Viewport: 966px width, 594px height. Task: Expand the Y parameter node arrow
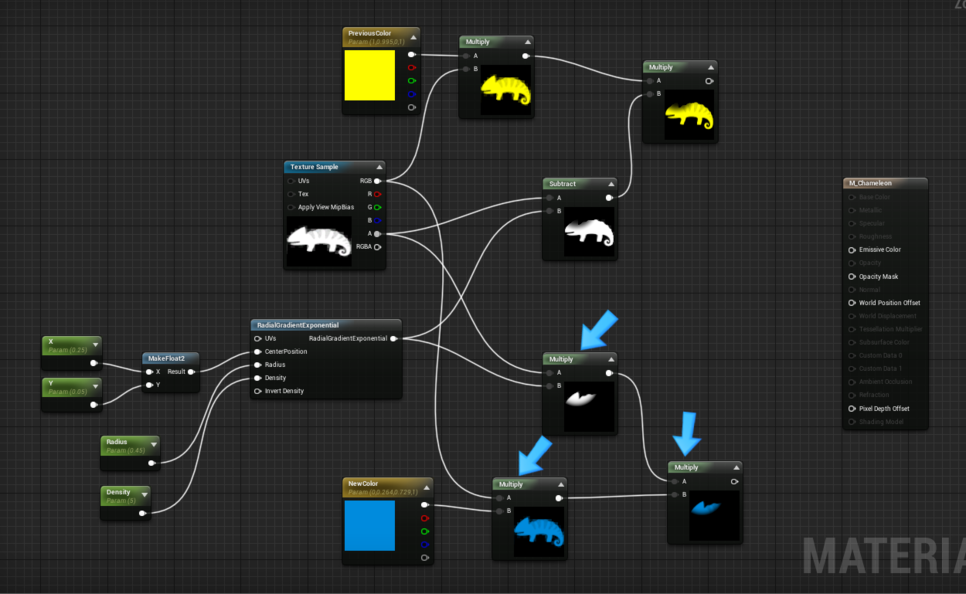click(x=95, y=386)
